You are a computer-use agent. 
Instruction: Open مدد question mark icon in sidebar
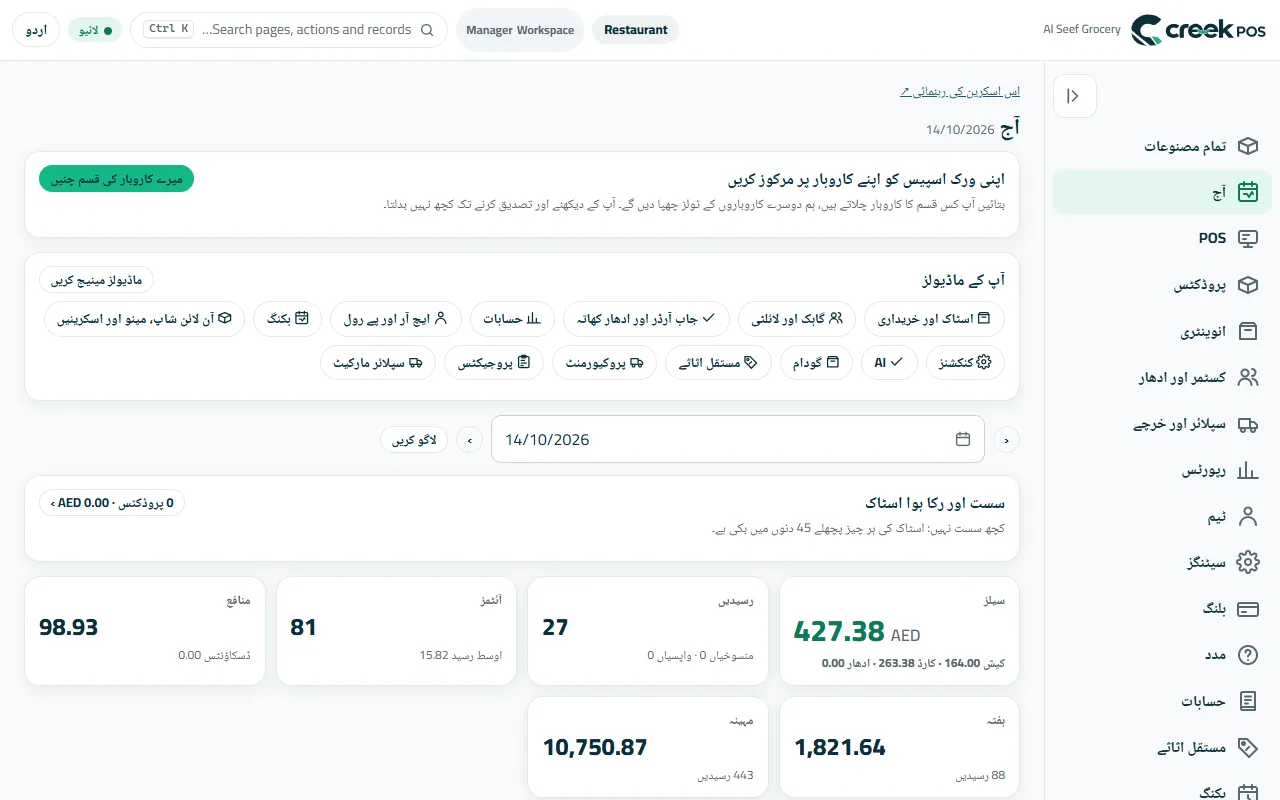(1247, 655)
